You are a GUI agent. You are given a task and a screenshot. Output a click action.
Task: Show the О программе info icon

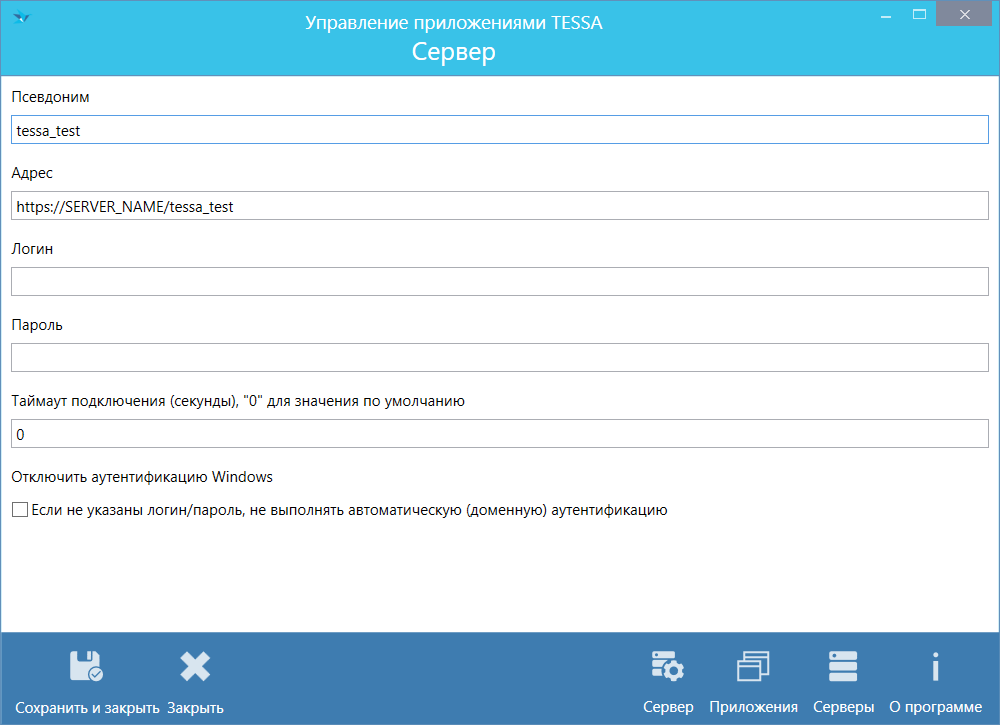935,666
